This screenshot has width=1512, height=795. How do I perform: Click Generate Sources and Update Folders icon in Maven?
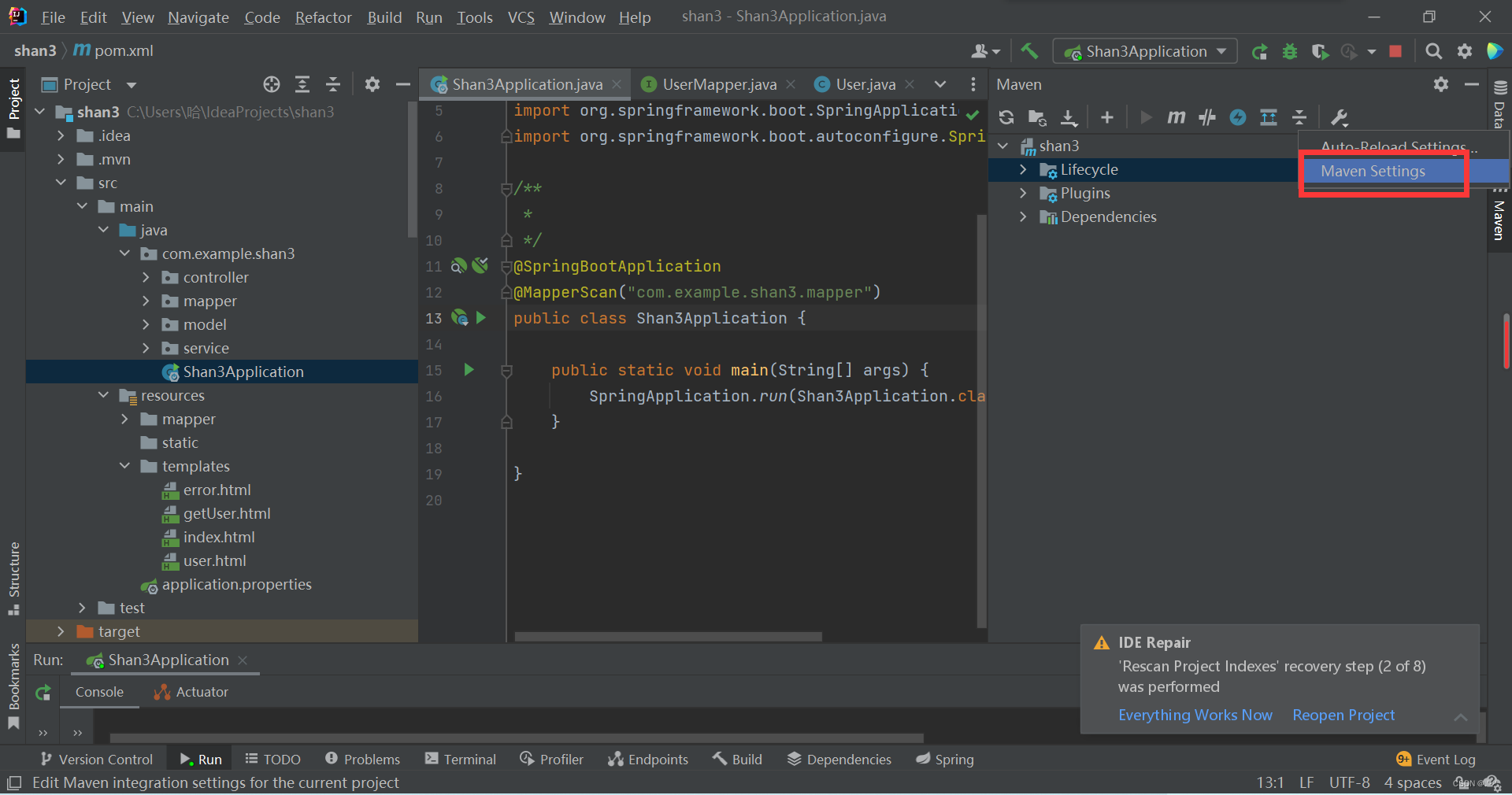click(1037, 117)
